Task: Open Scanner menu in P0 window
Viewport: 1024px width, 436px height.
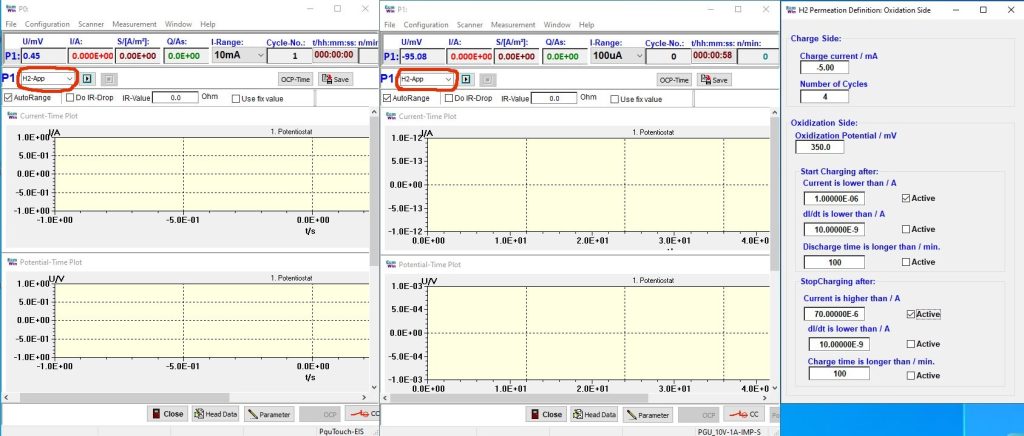Action: 91,24
